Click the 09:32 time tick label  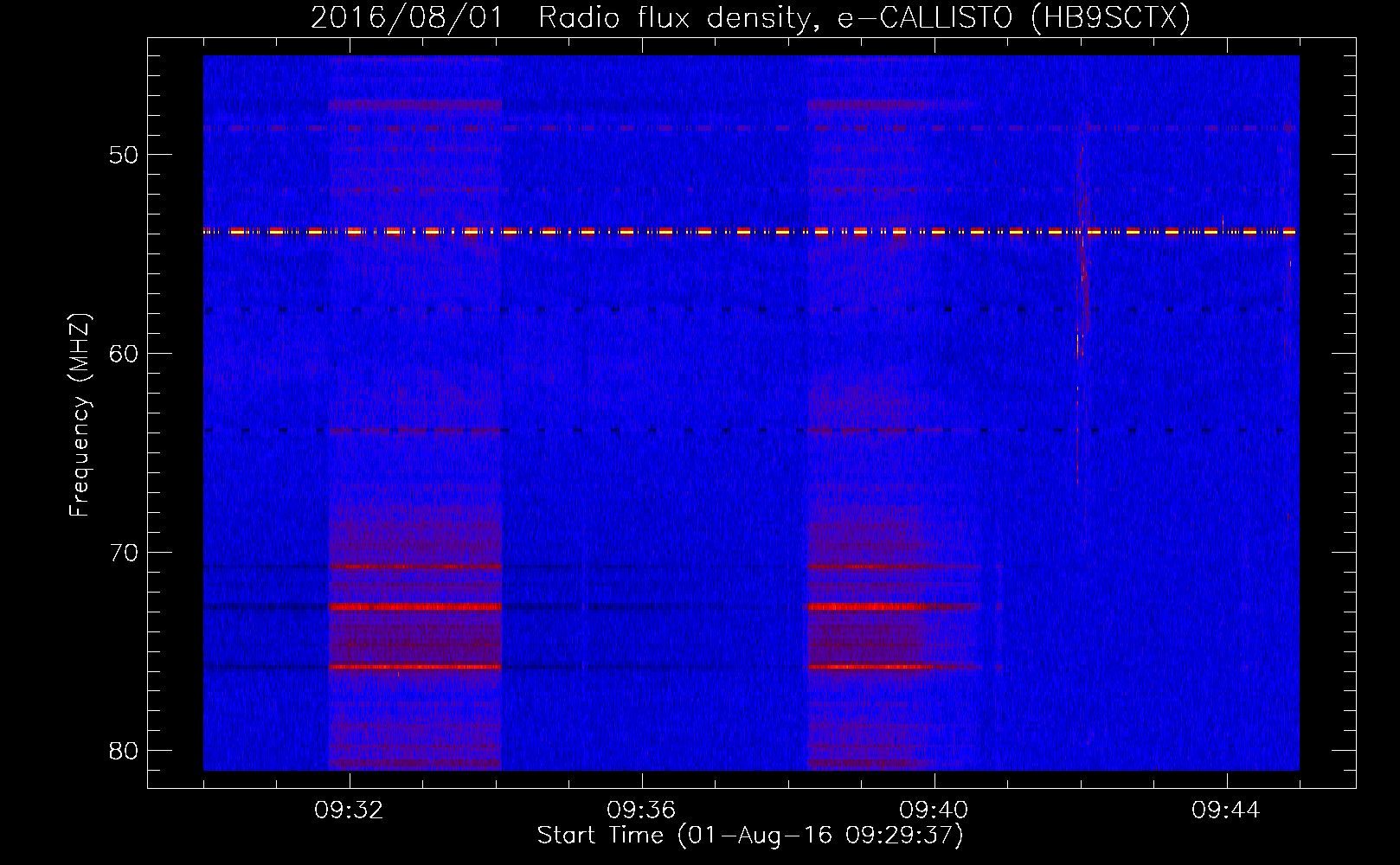[x=349, y=811]
